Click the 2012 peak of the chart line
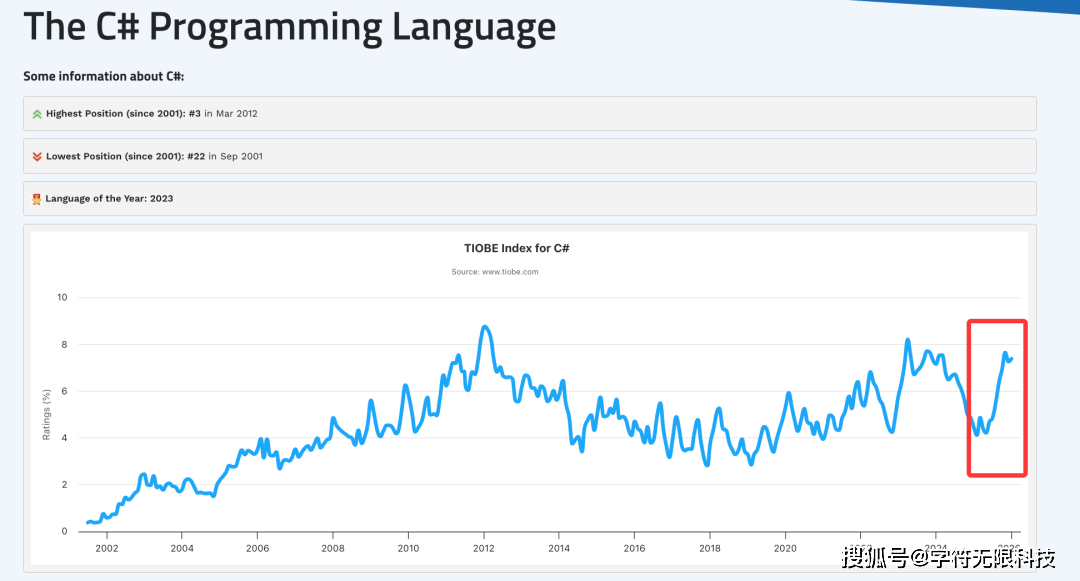1080x581 pixels. tap(487, 327)
